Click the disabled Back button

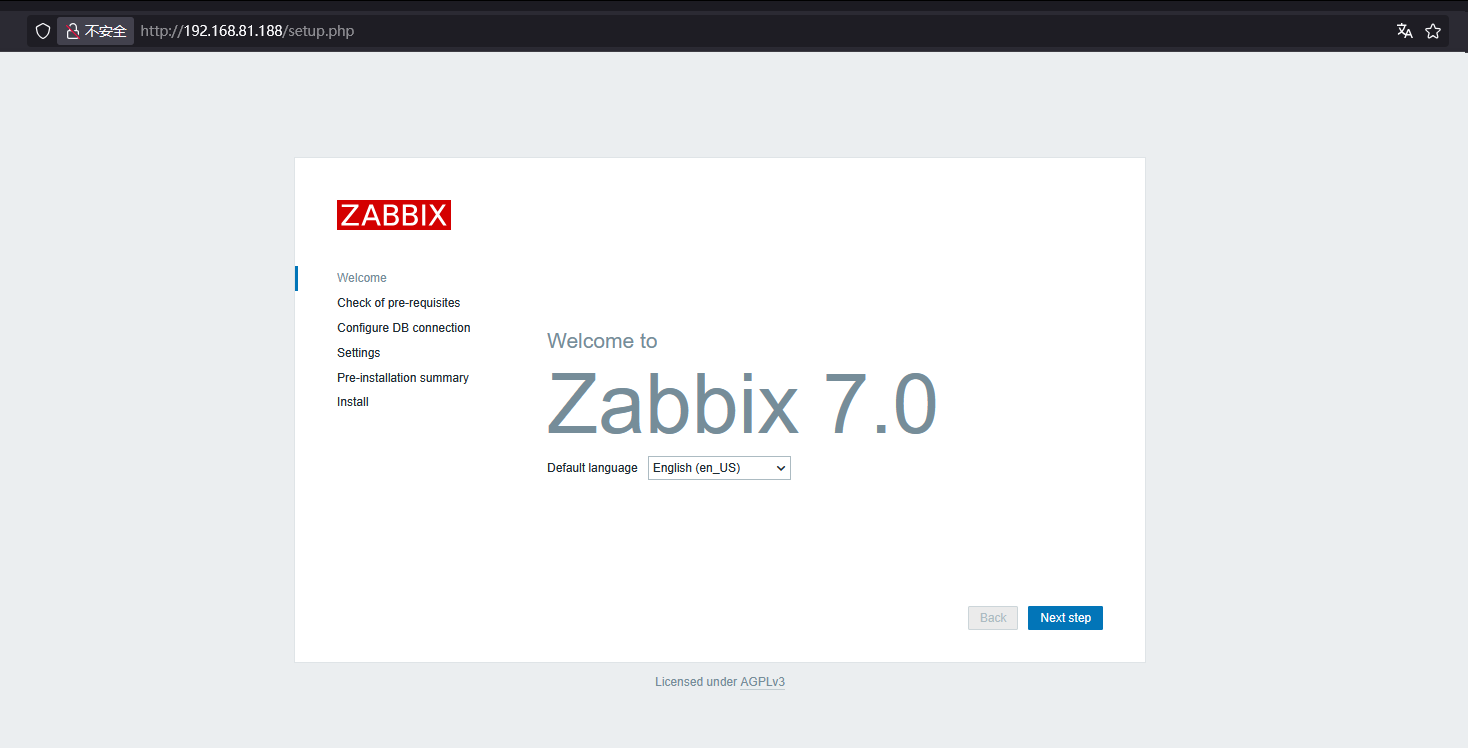click(x=992, y=617)
